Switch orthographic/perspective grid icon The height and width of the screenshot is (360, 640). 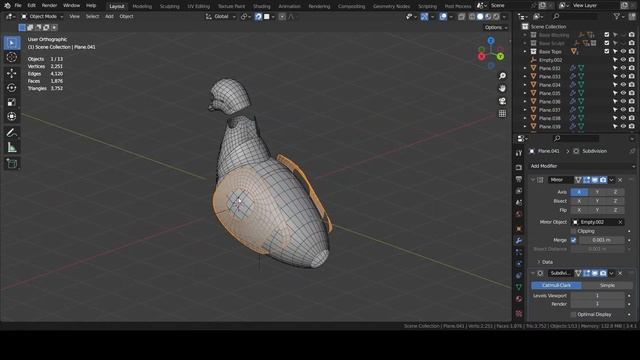point(502,113)
